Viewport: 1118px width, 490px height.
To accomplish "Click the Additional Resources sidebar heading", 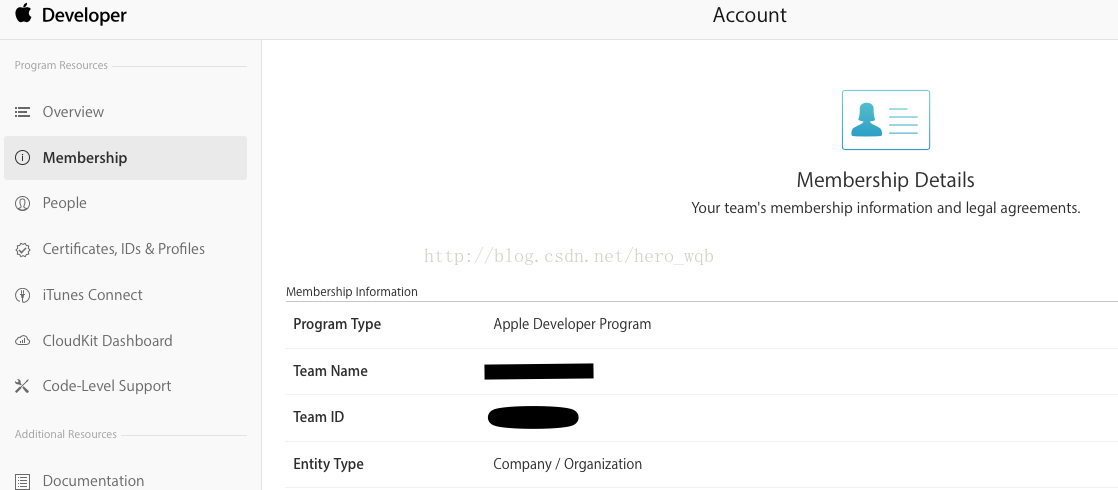I will click(x=66, y=434).
